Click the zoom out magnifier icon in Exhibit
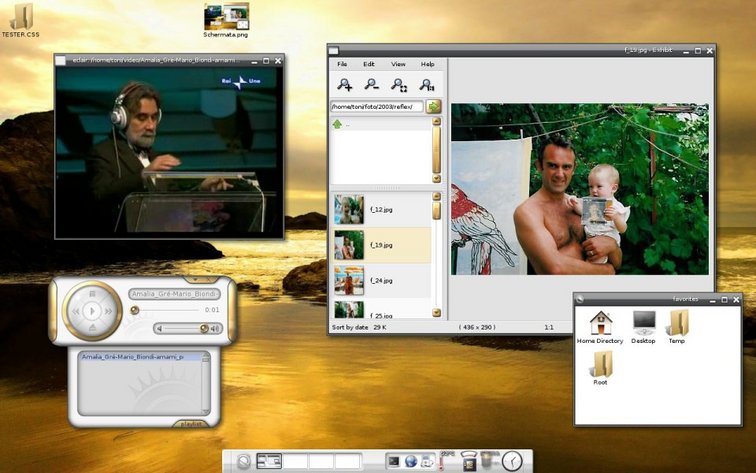 click(371, 85)
